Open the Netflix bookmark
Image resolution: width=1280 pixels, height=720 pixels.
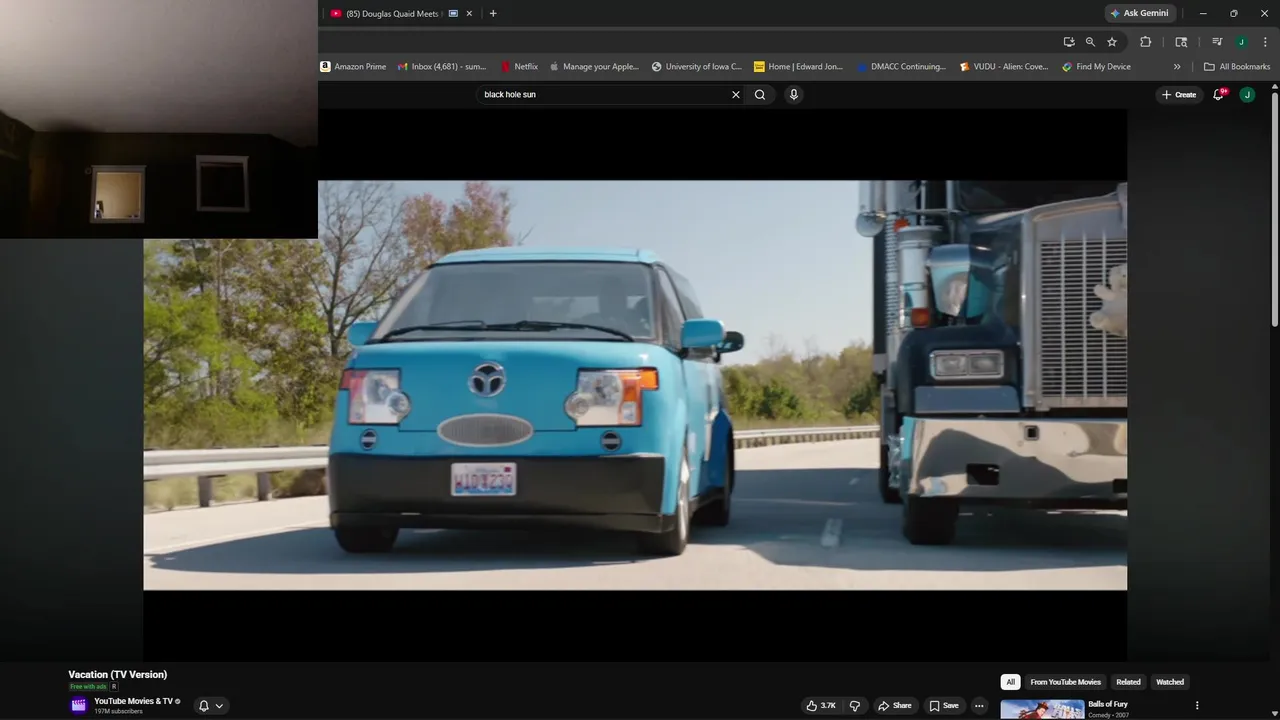point(519,67)
